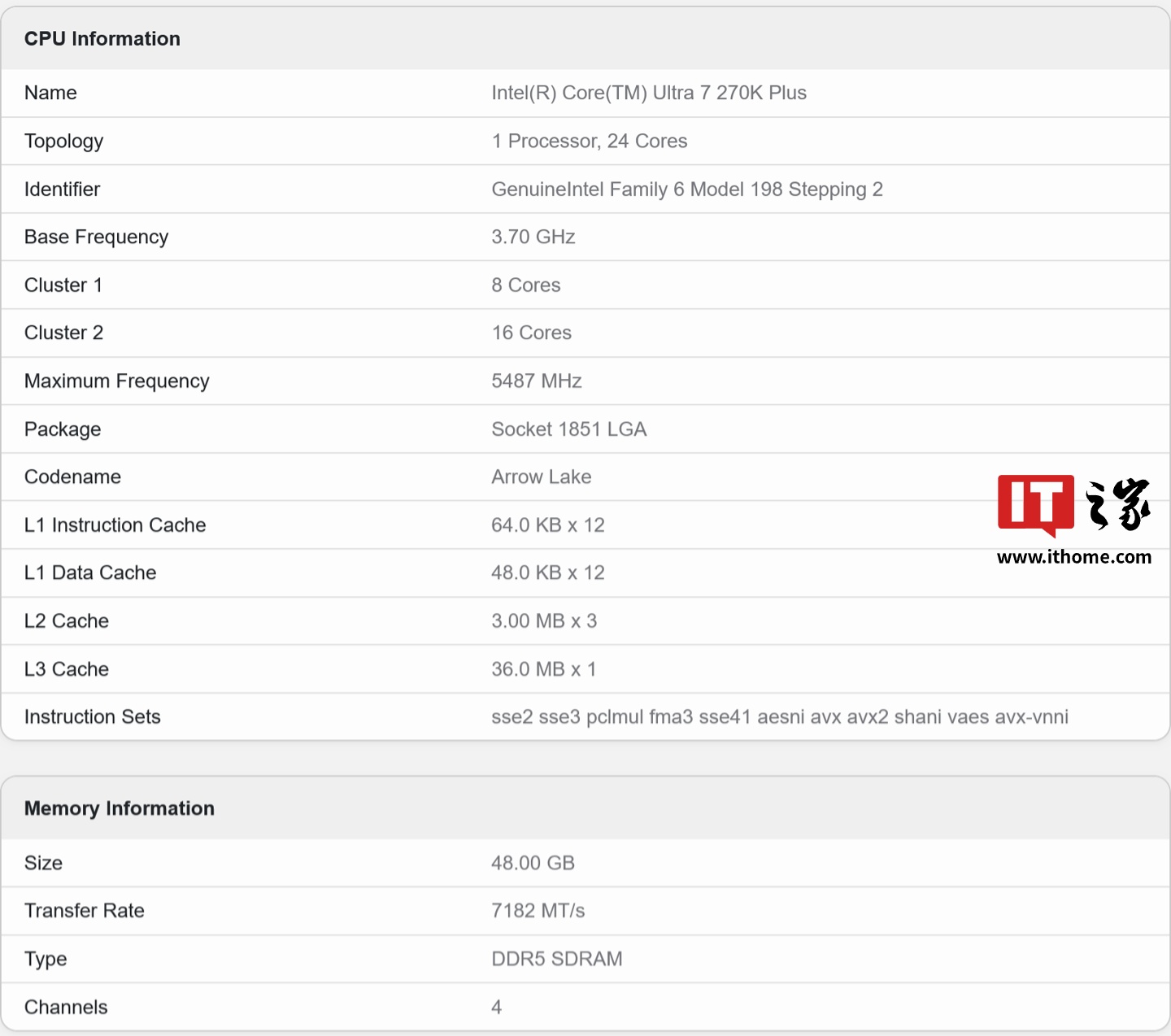Click the 'Codename' row label
This screenshot has height=1036, width=1171.
coord(72,477)
